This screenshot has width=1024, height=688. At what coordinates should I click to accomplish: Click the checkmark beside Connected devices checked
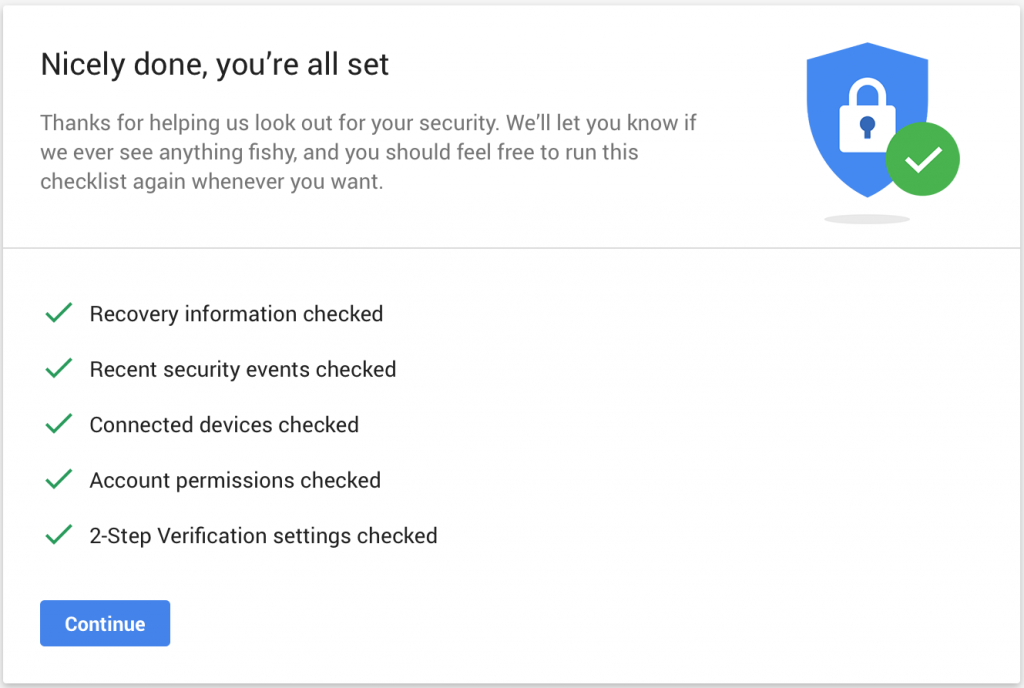[x=58, y=424]
